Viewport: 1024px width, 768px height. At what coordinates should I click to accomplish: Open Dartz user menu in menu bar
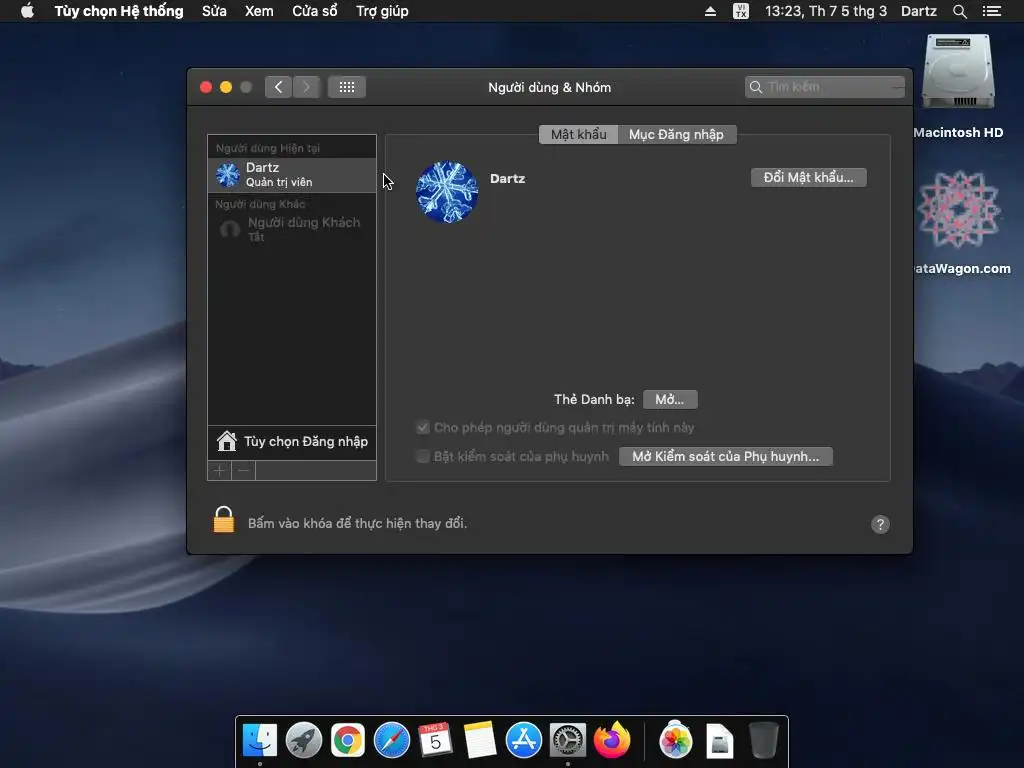click(919, 11)
